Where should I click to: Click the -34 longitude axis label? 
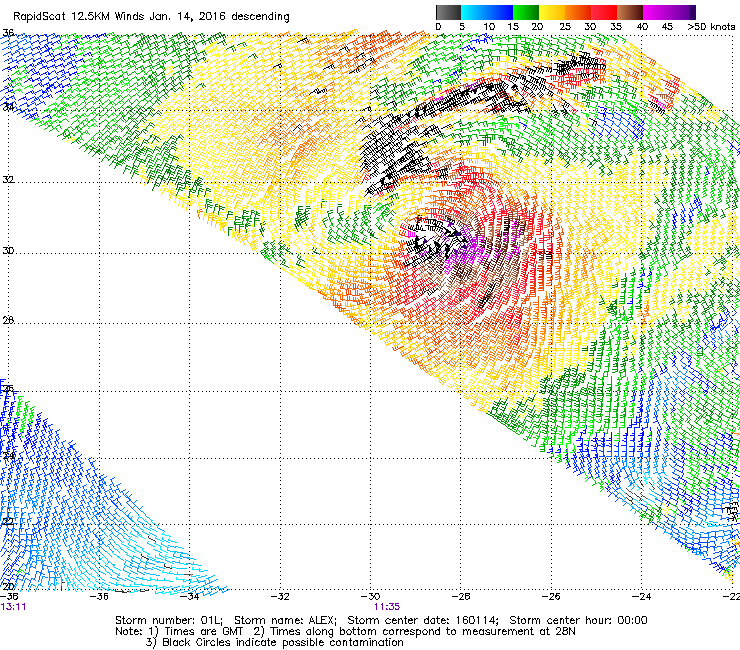coord(190,597)
